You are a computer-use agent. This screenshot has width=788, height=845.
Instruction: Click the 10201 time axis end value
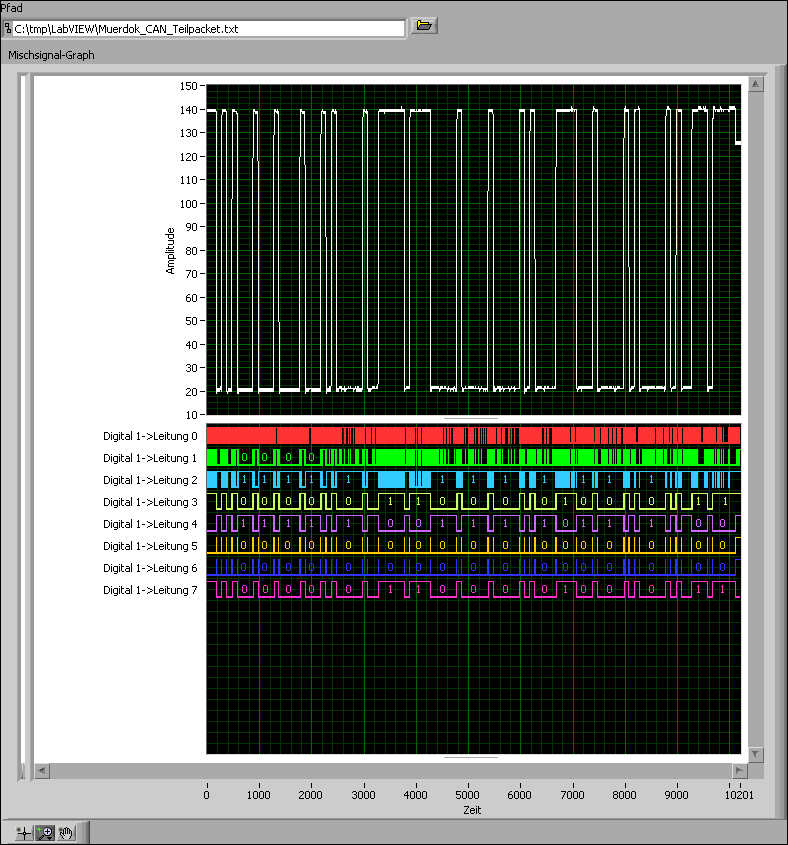click(739, 795)
